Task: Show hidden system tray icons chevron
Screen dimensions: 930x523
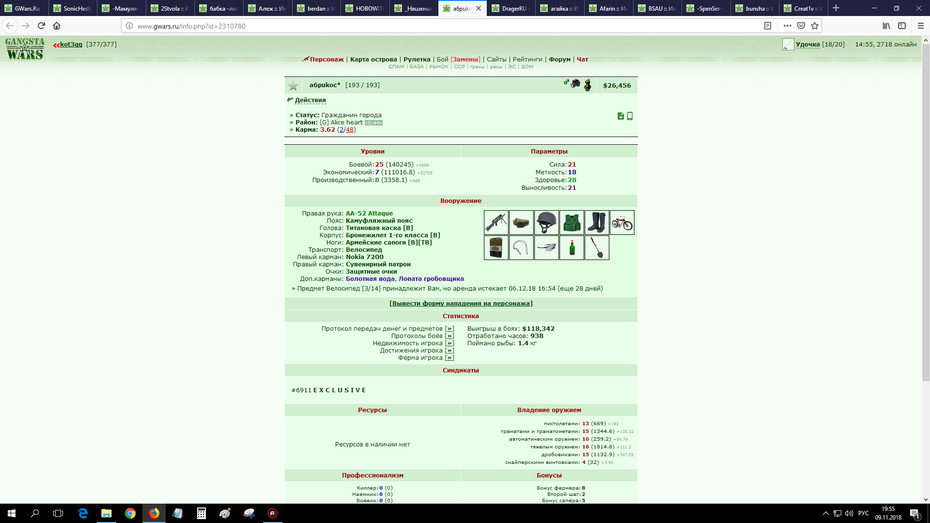Action: [x=825, y=514]
